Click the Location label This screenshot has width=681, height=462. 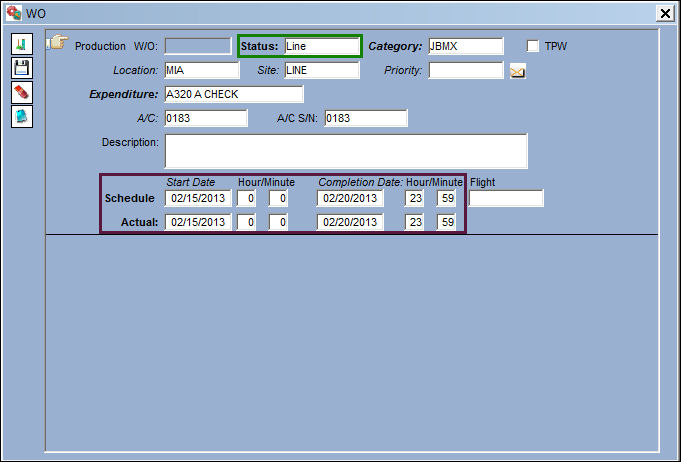tap(136, 70)
